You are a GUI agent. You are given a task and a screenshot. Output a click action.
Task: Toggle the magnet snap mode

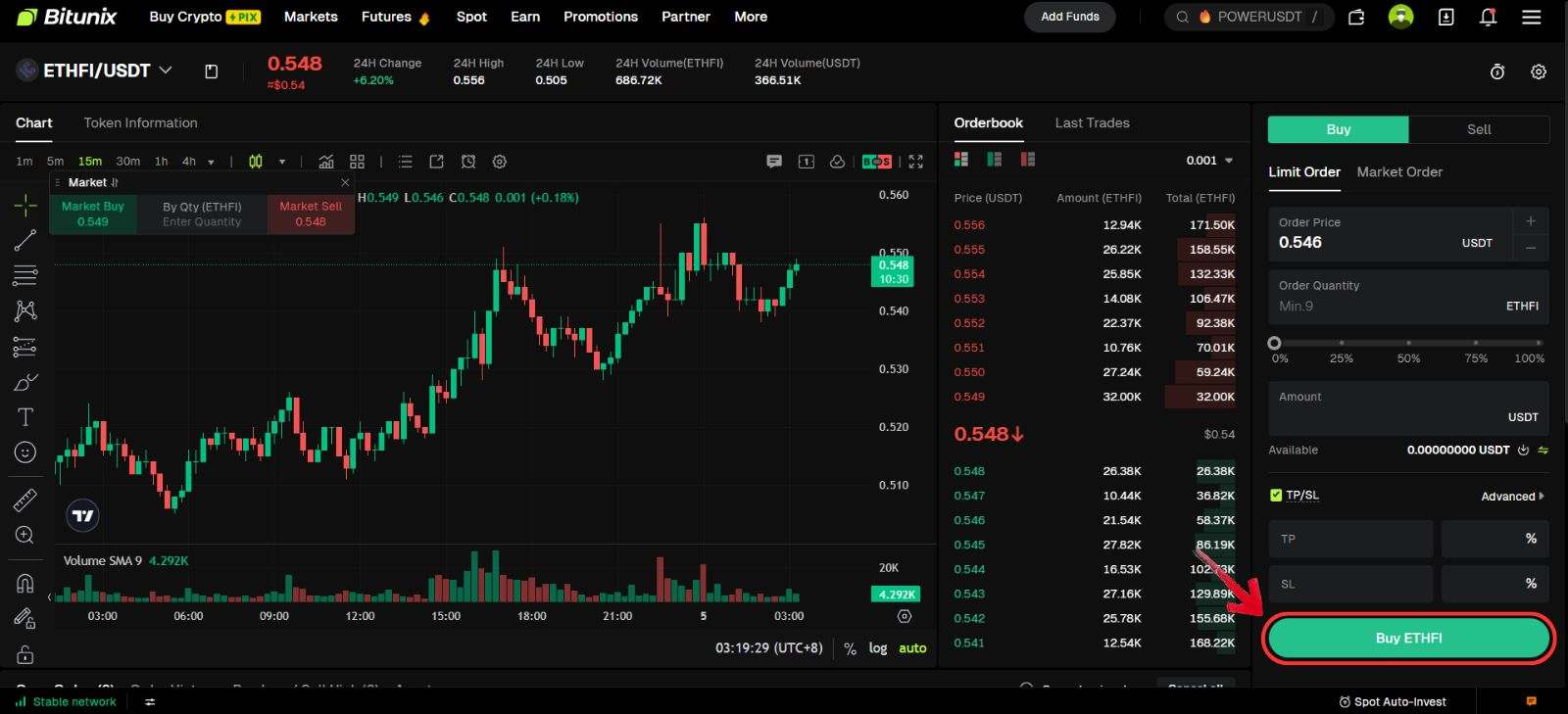point(25,583)
